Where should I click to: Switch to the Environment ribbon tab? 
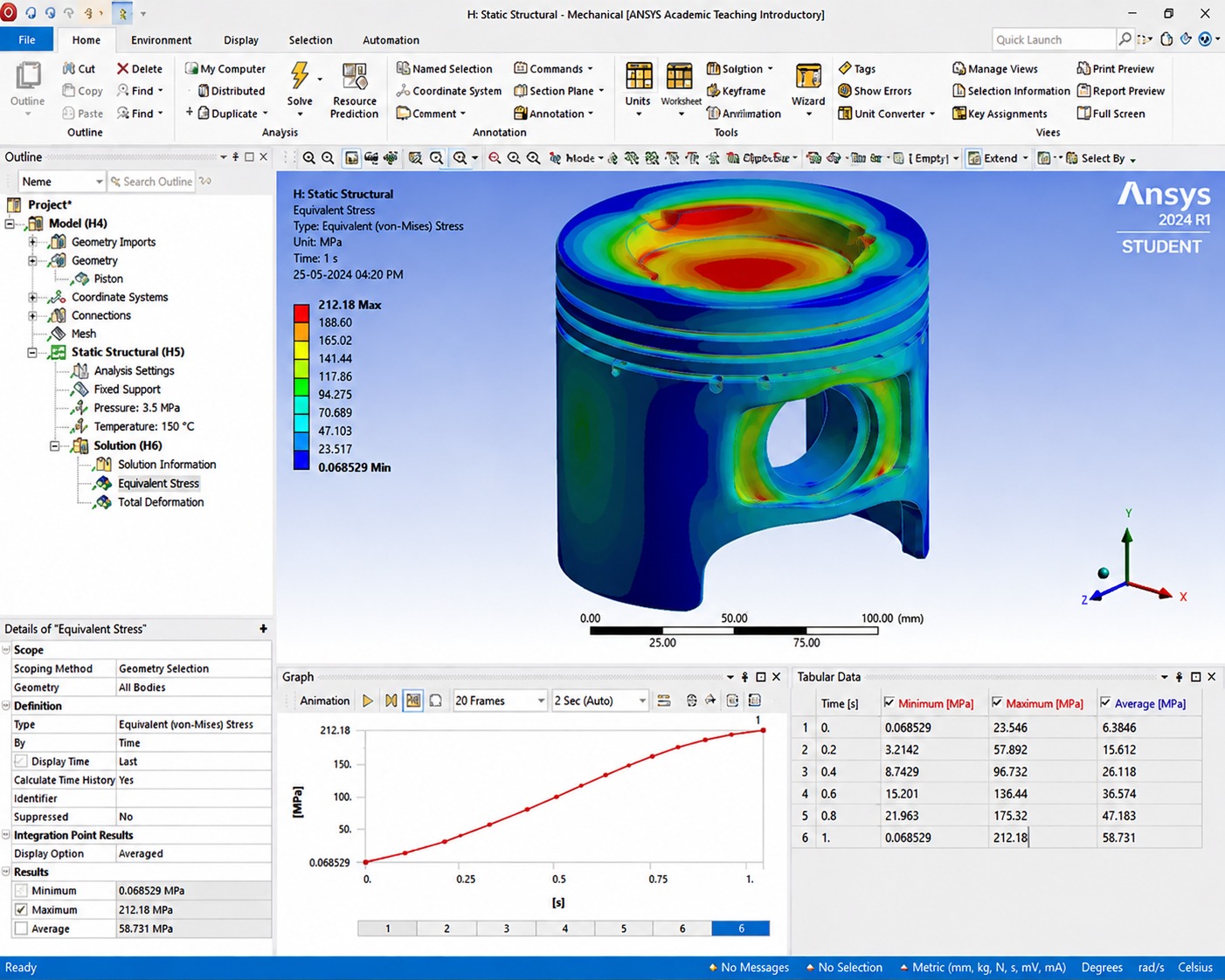click(x=161, y=40)
